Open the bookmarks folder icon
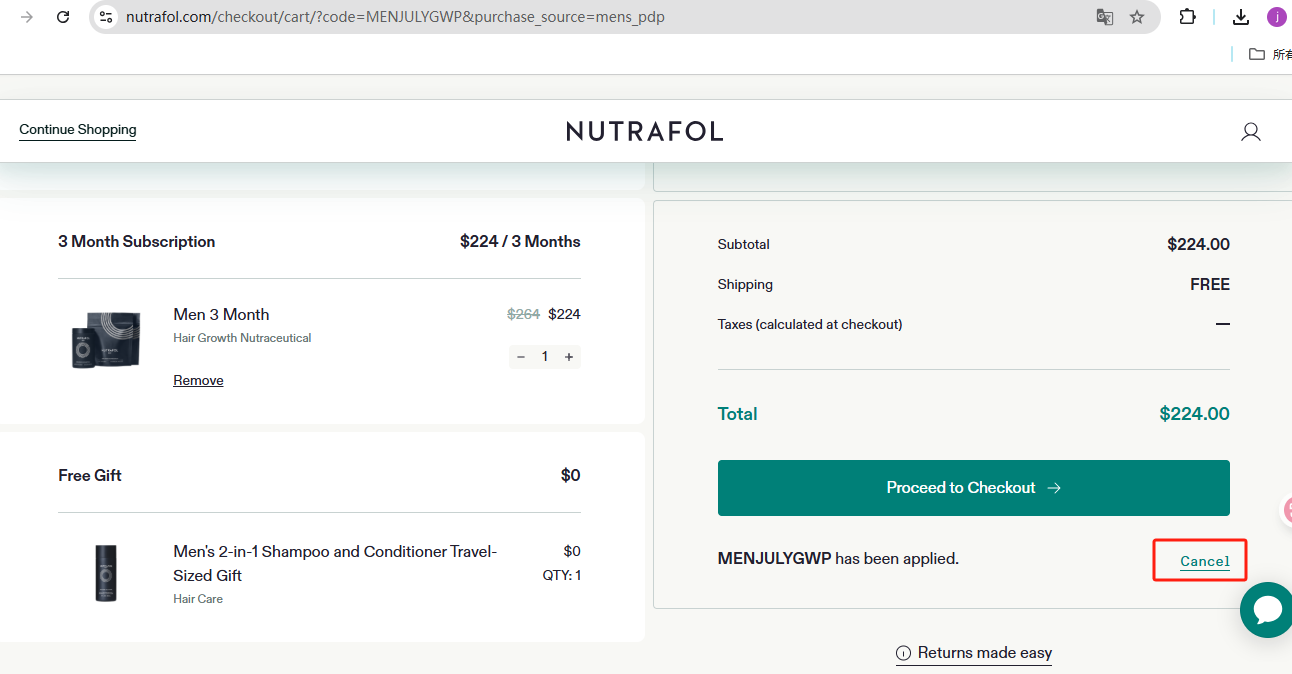 pyautogui.click(x=1257, y=54)
